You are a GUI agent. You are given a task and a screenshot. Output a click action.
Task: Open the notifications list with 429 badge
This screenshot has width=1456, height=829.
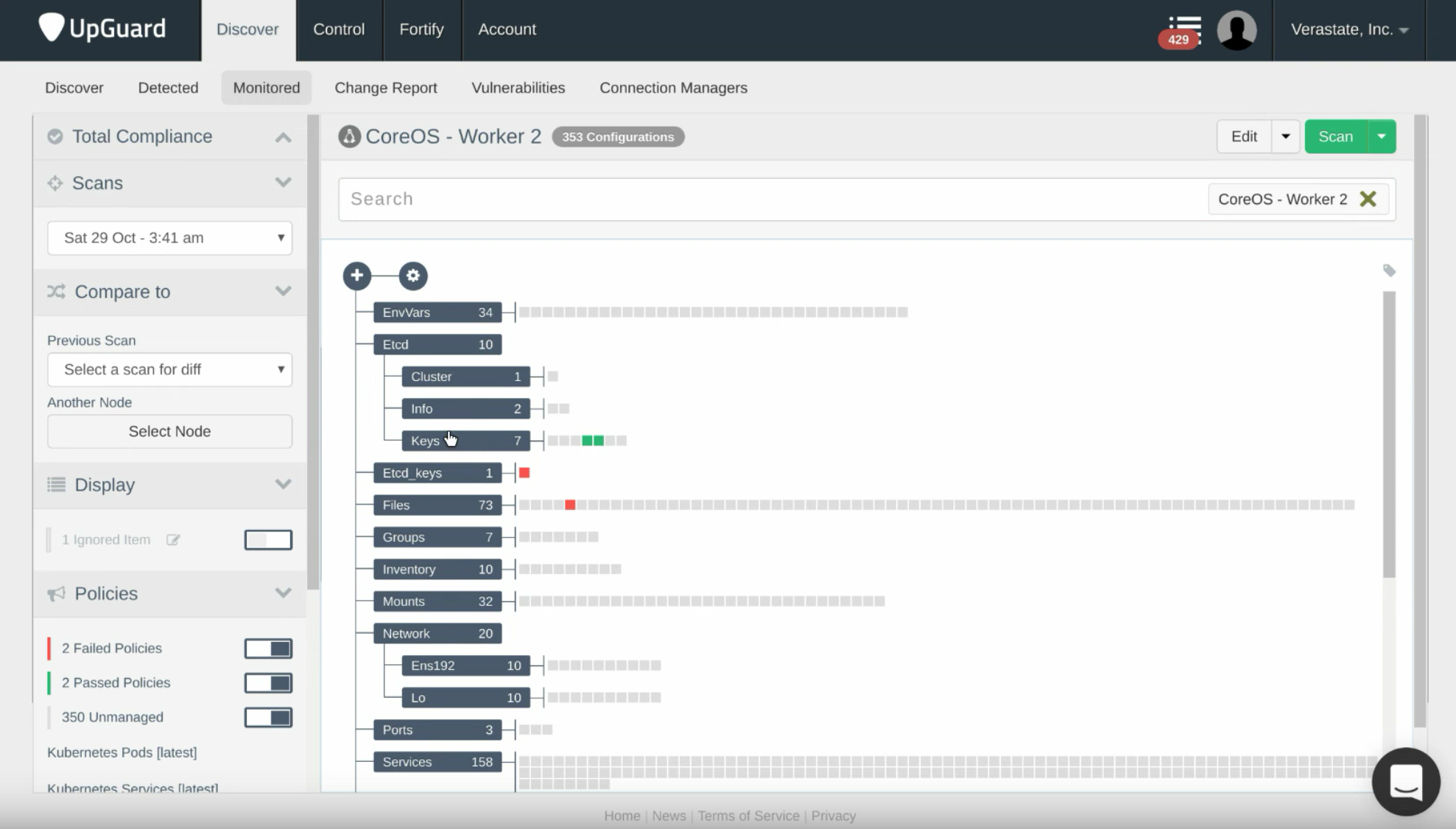1183,31
